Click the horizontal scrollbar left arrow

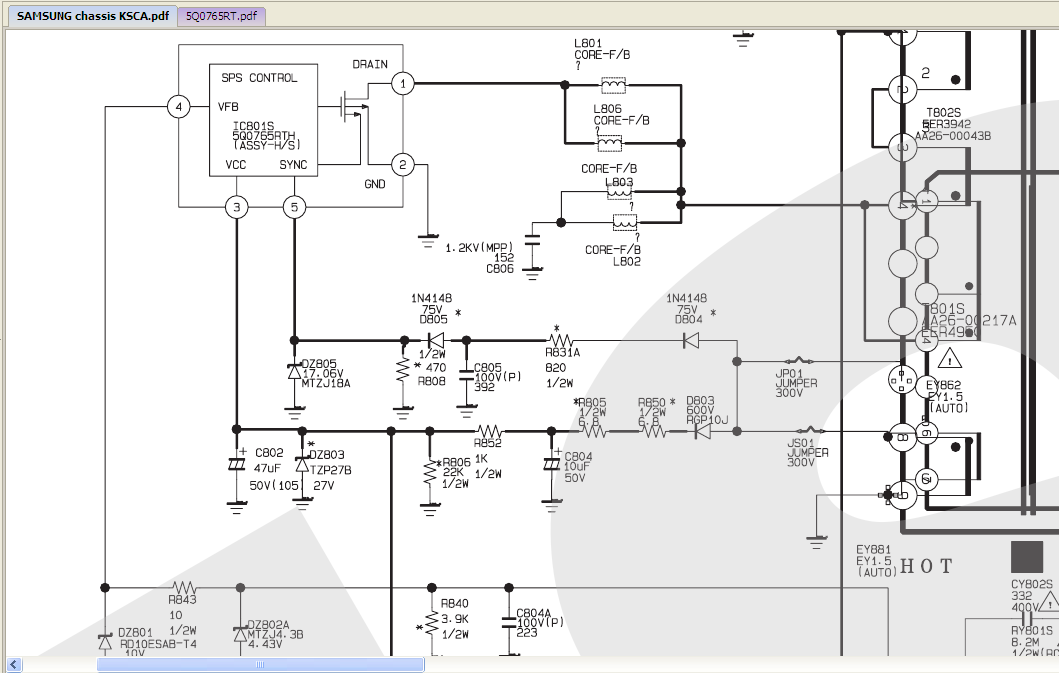[14, 664]
